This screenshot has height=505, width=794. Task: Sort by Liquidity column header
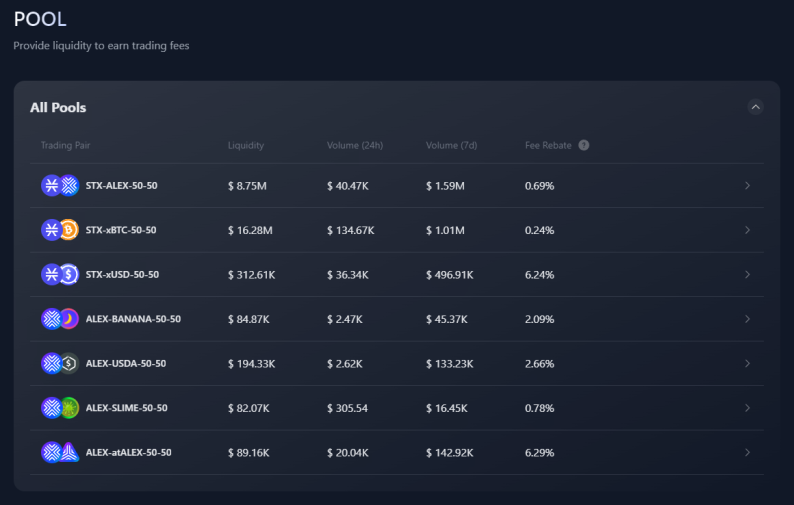pos(246,145)
